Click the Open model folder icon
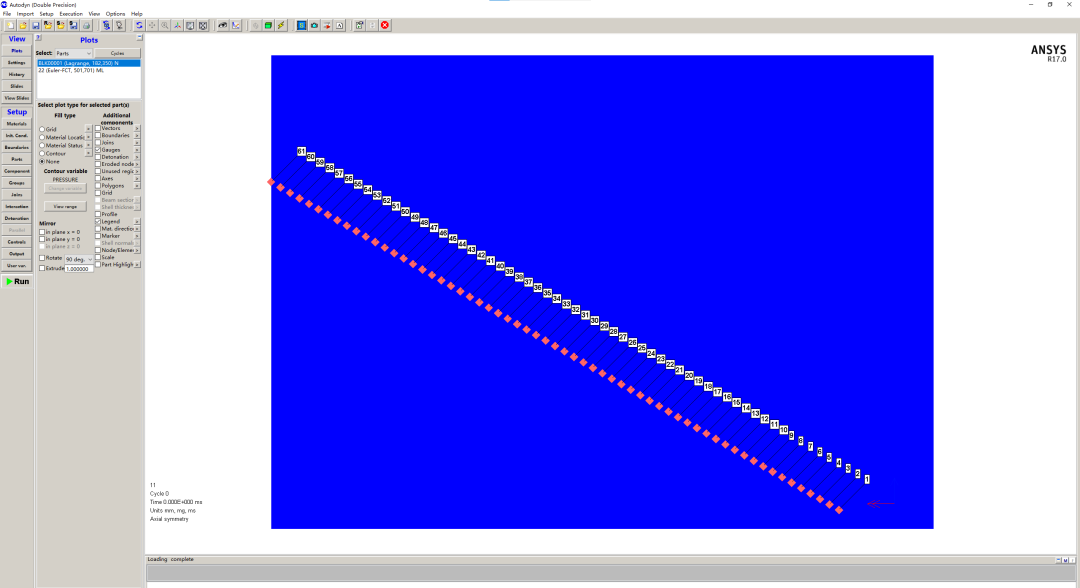Viewport: 1080px width, 588px height. pos(23,25)
